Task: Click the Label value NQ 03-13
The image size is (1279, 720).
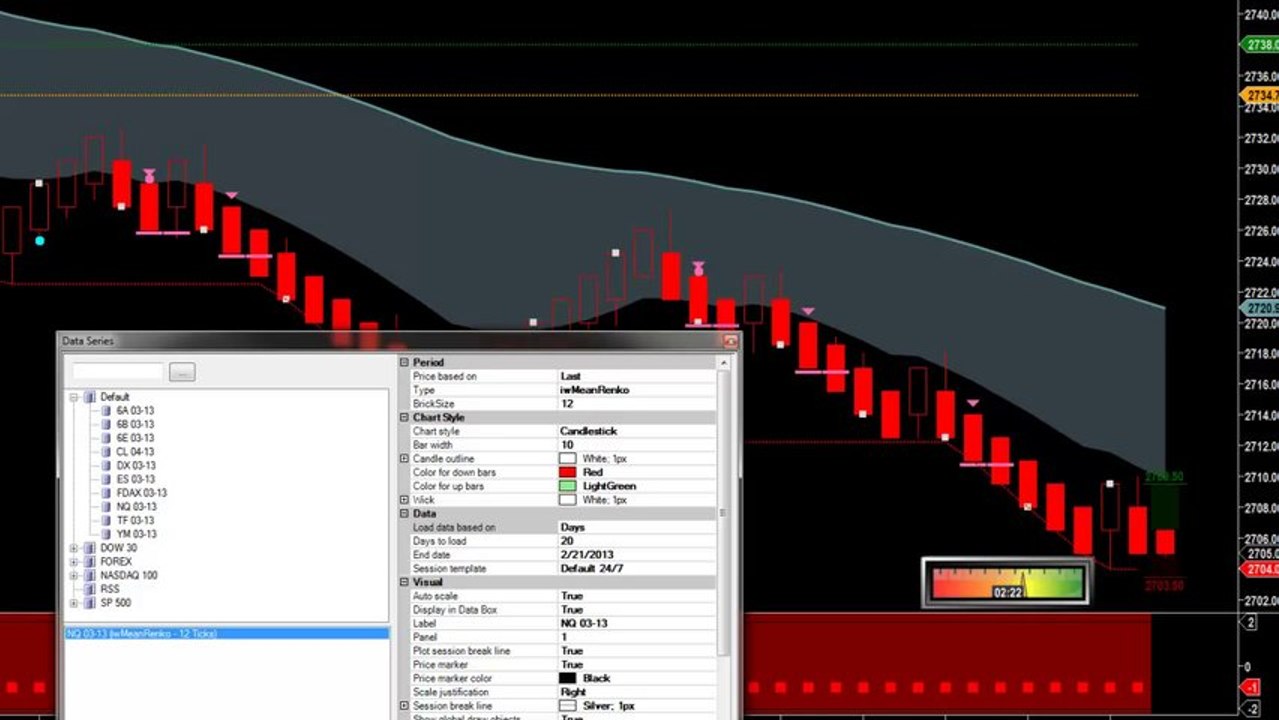Action: point(636,623)
